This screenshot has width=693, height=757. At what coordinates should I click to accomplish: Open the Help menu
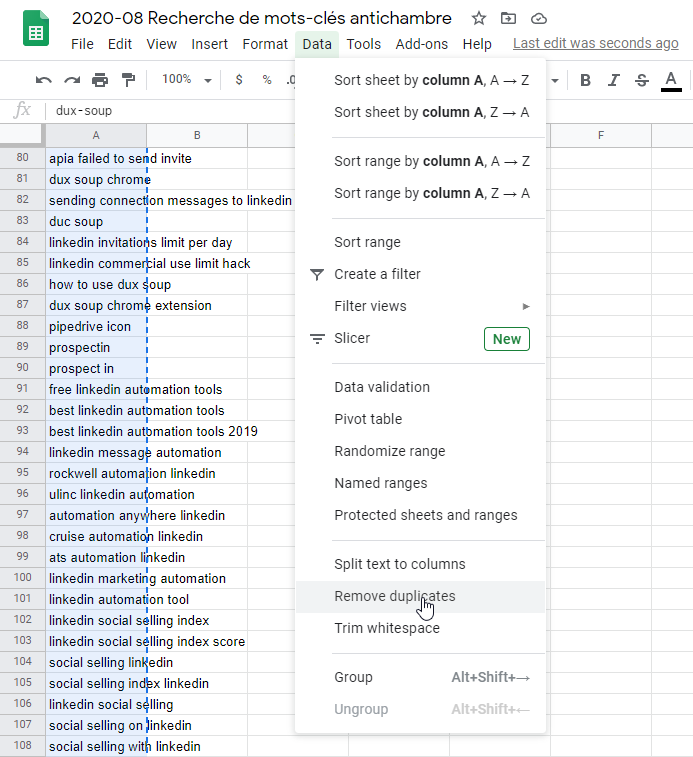click(x=477, y=44)
